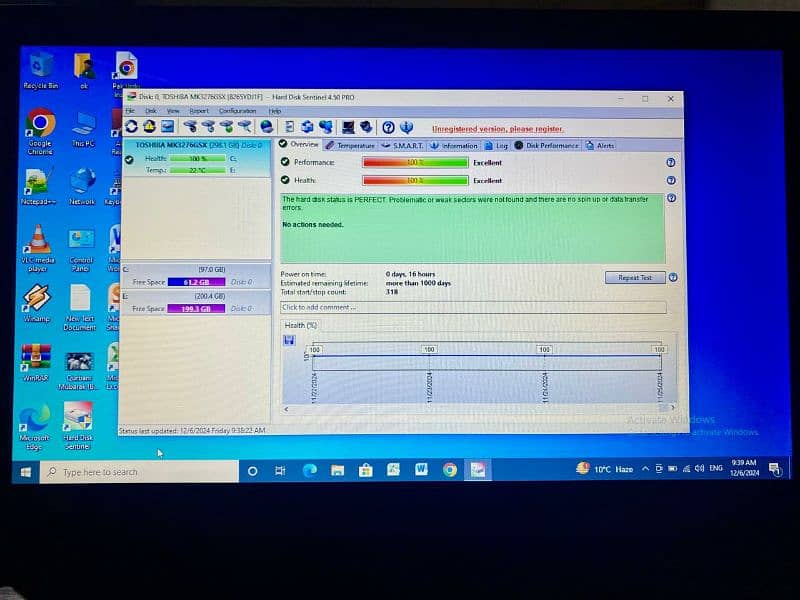
Task: Select the TOSHIBA MK3276GSX disk entry
Action: [x=195, y=145]
